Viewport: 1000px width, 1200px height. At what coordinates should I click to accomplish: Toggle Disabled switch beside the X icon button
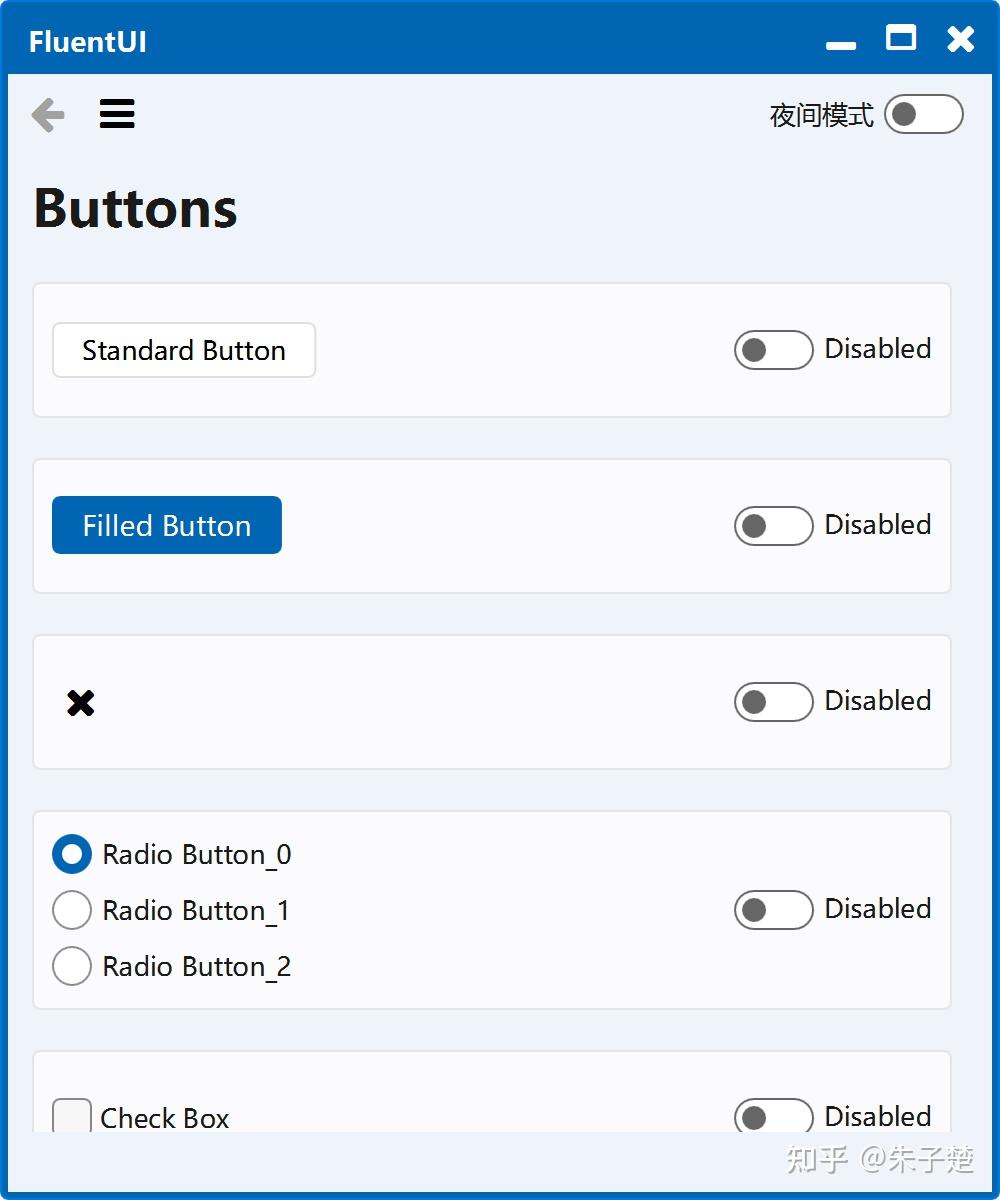pyautogui.click(x=773, y=702)
